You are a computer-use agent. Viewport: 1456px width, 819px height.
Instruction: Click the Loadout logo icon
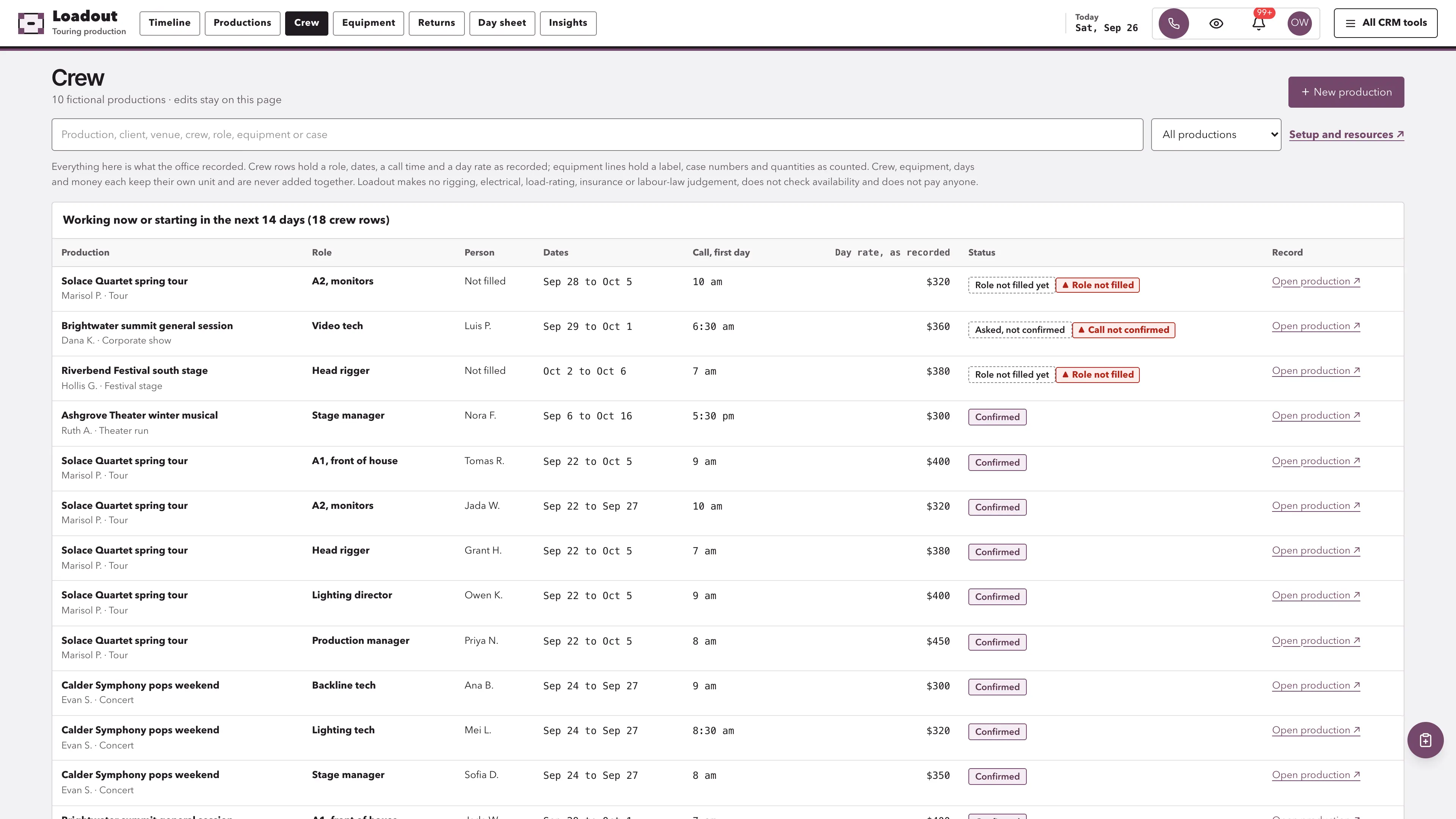[31, 23]
